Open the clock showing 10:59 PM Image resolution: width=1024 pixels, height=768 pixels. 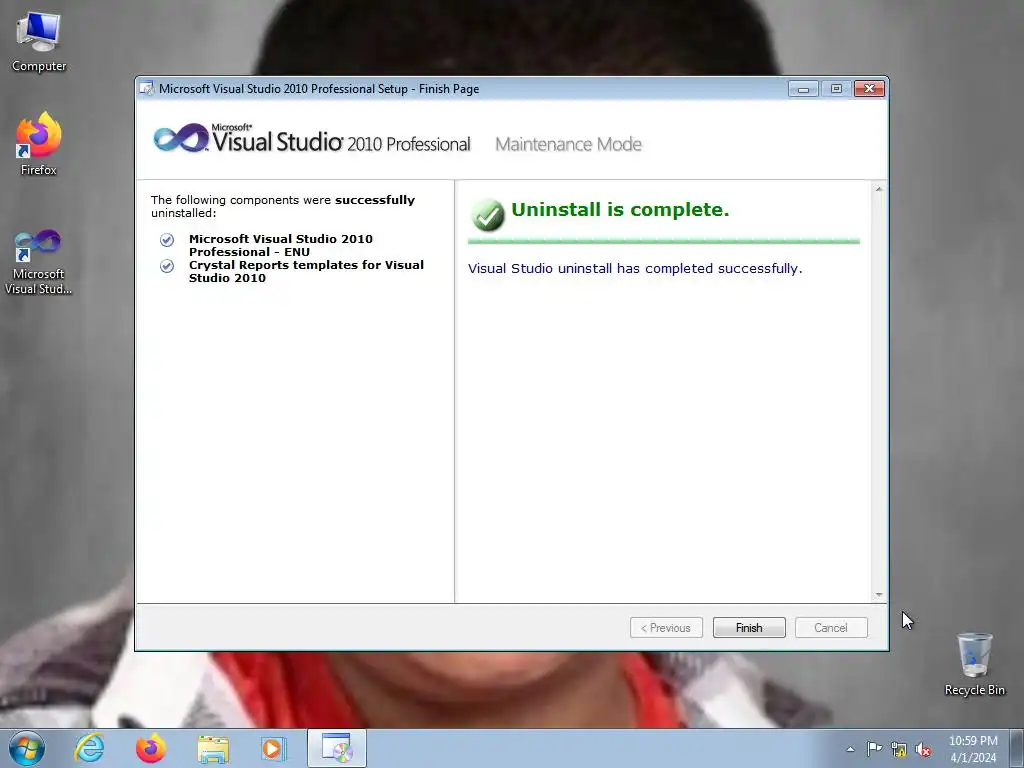tap(973, 749)
